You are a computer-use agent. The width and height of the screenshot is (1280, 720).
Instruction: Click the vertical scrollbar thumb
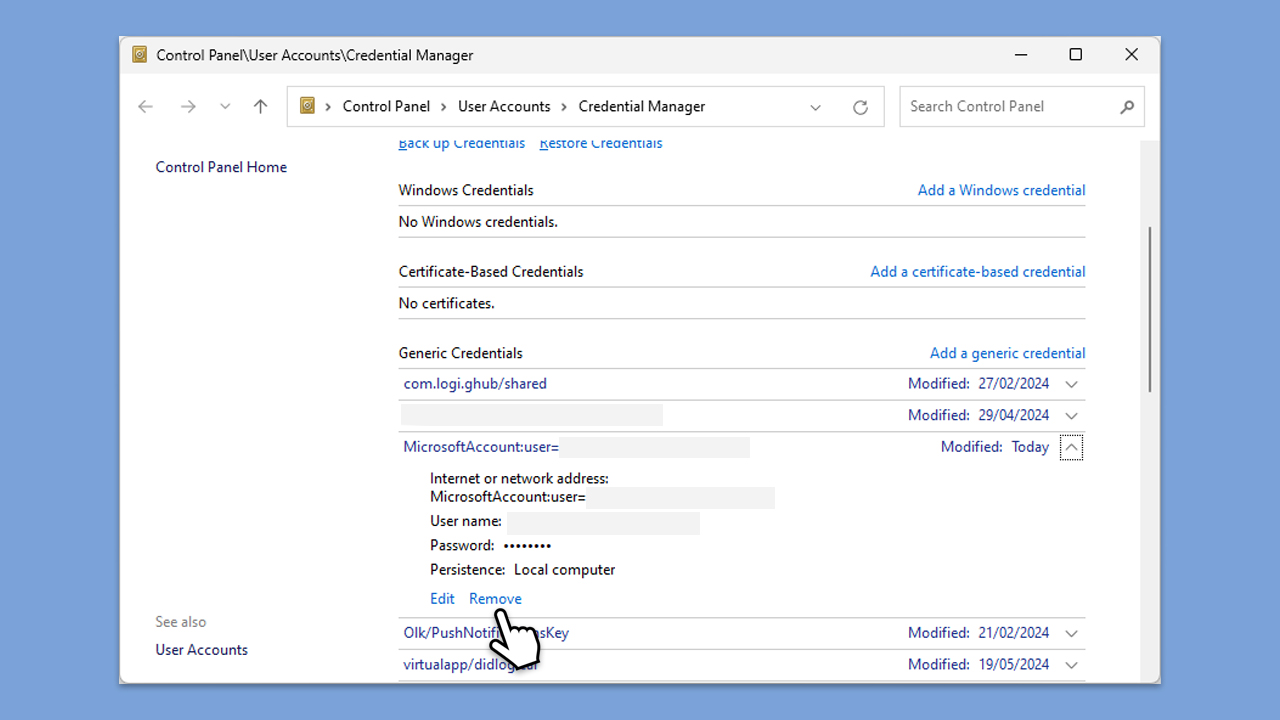pyautogui.click(x=1150, y=310)
